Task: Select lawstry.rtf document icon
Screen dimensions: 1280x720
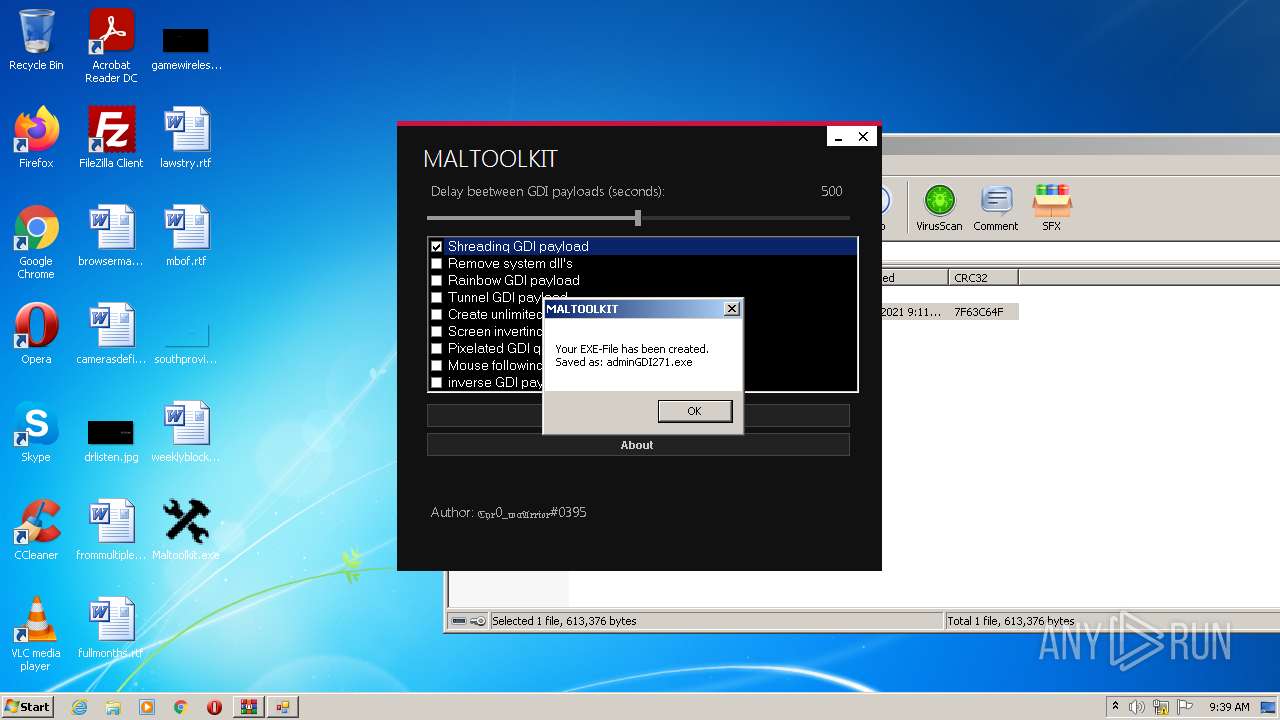Action: 186,138
